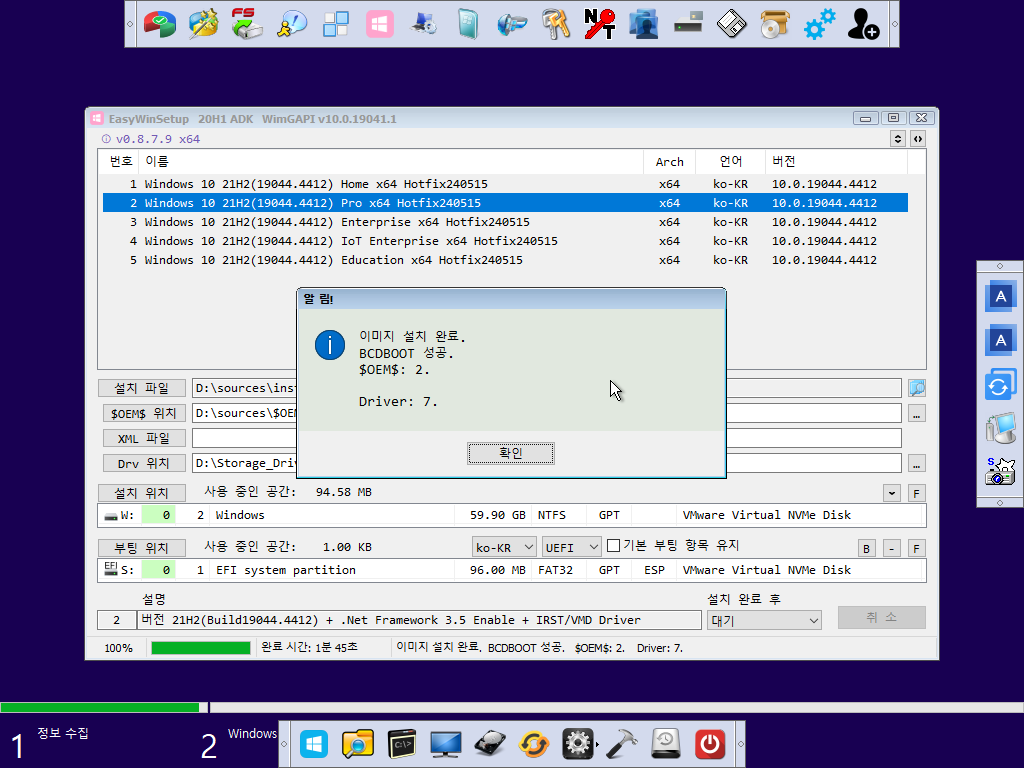This screenshot has height=768, width=1024.
Task: Click the description field with 21H2 build text
Action: coord(419,620)
